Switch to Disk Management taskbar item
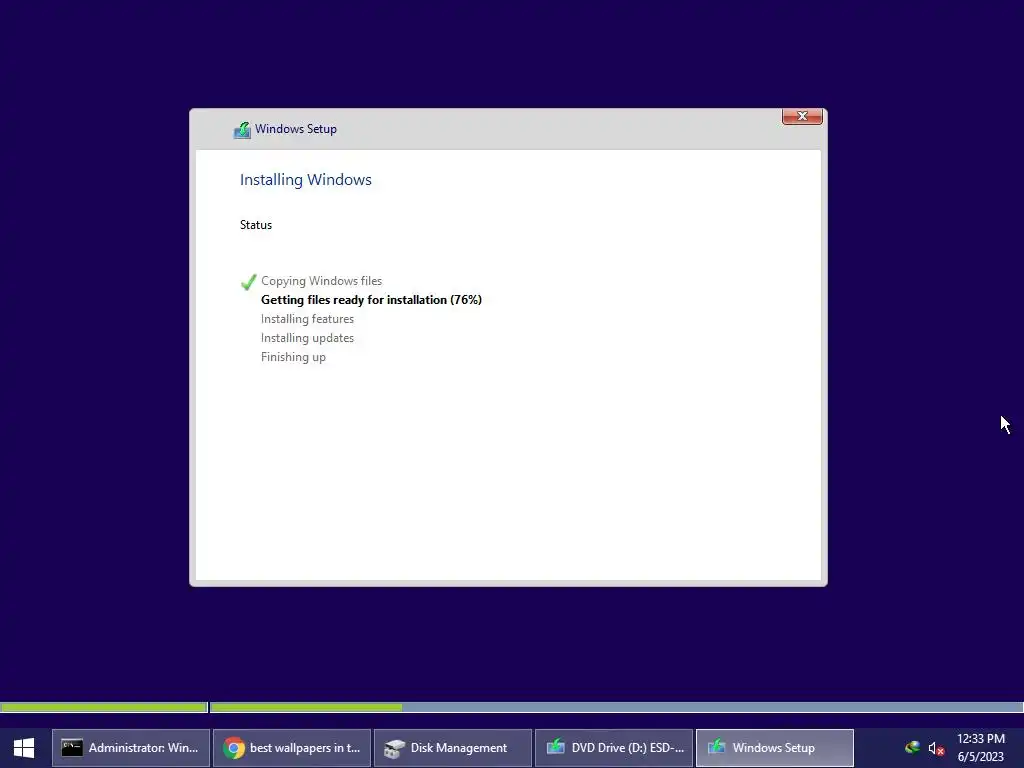This screenshot has width=1024, height=768. pos(453,748)
